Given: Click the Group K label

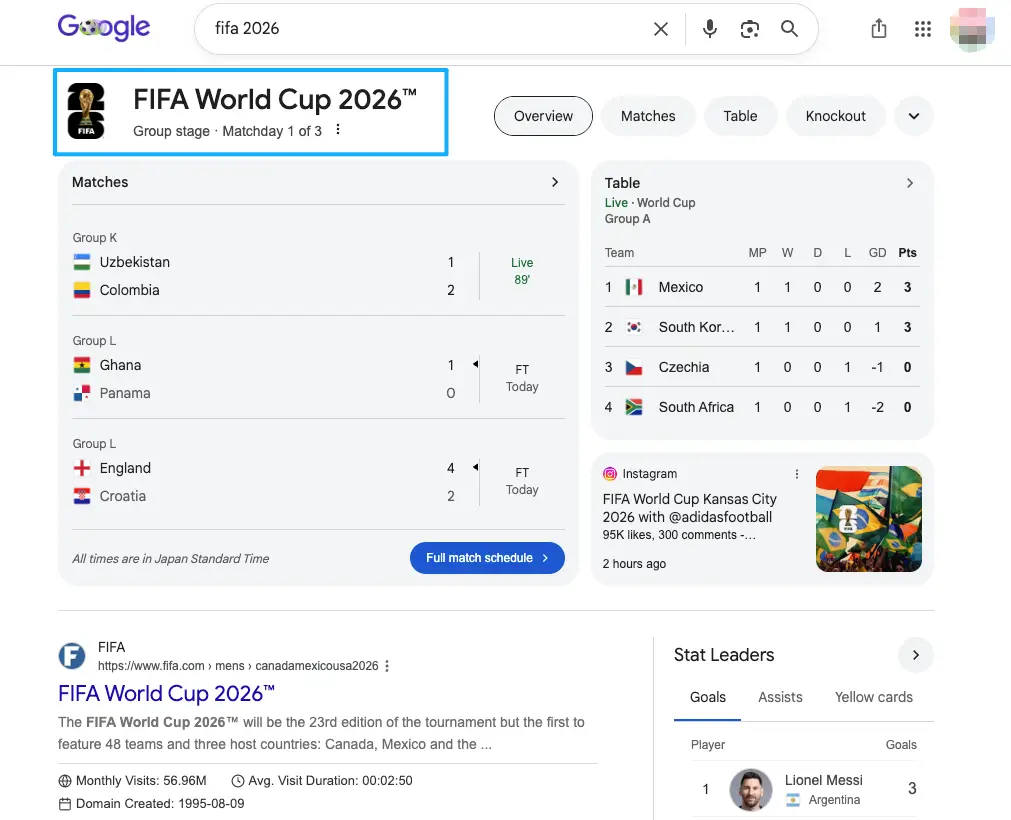Looking at the screenshot, I should tap(95, 238).
